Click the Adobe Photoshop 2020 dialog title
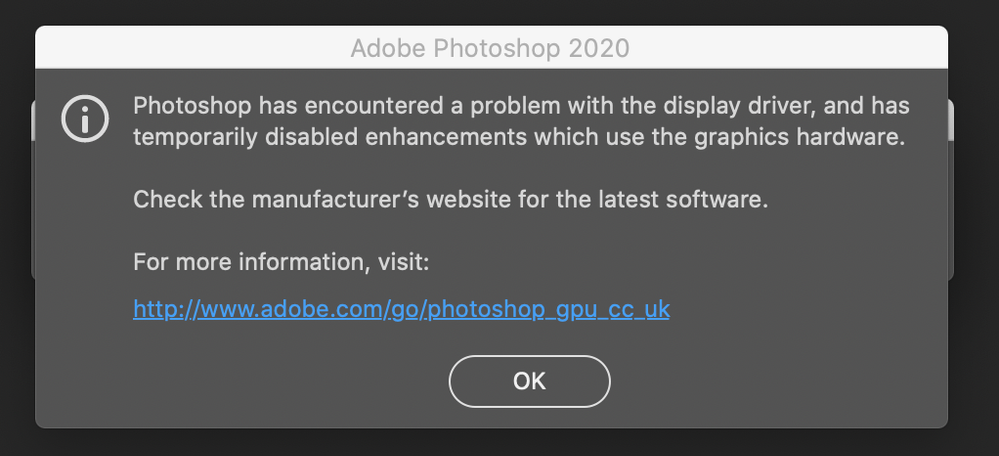Image resolution: width=999 pixels, height=456 pixels. pyautogui.click(x=490, y=48)
